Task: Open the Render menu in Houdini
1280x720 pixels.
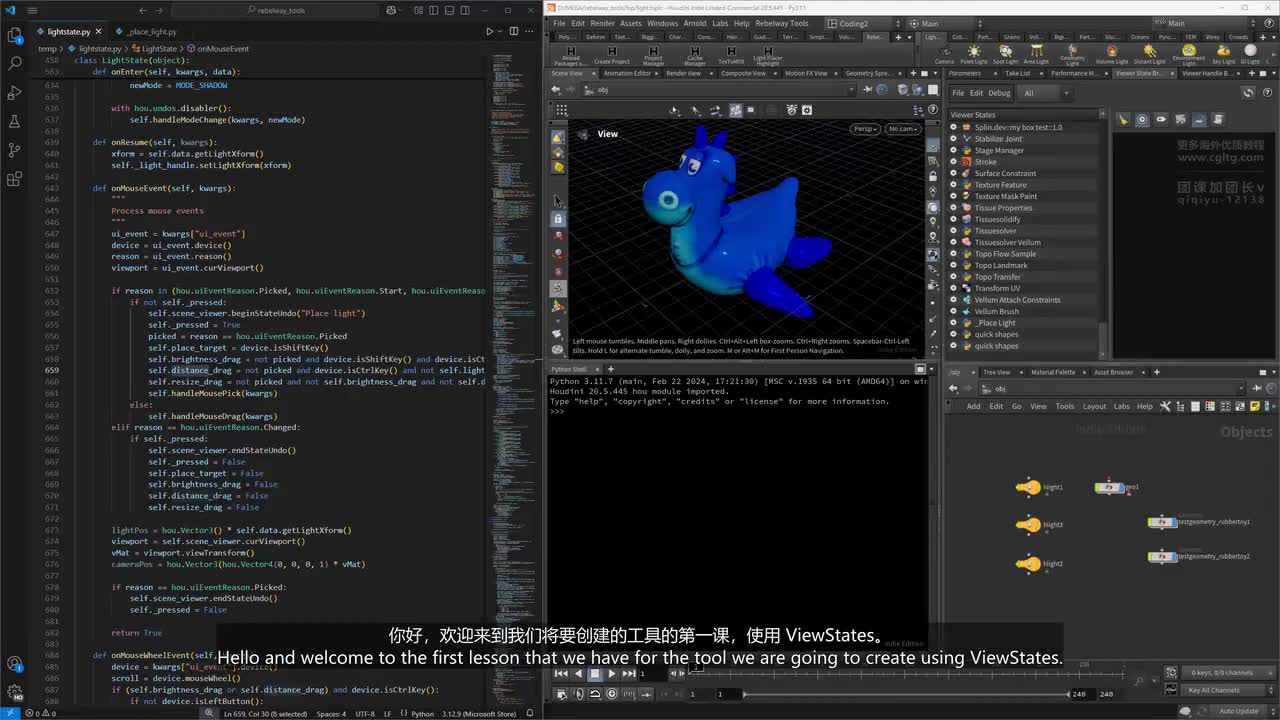Action: click(602, 23)
